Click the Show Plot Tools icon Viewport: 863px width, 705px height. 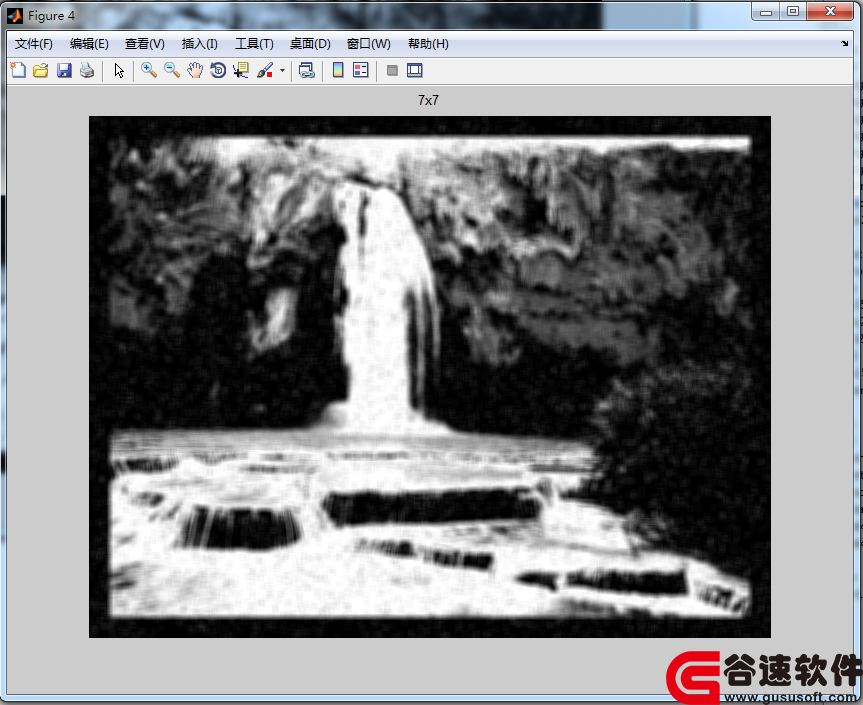[x=414, y=70]
